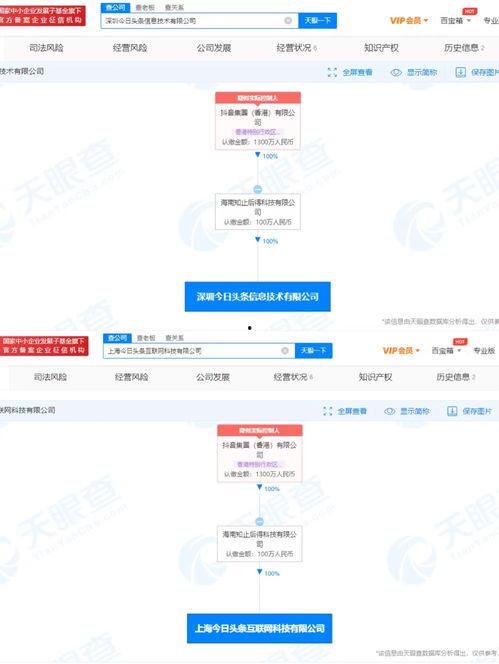
Task: Select the blue 上海今日头条互联网科技有限公司 node
Action: pyautogui.click(x=260, y=628)
